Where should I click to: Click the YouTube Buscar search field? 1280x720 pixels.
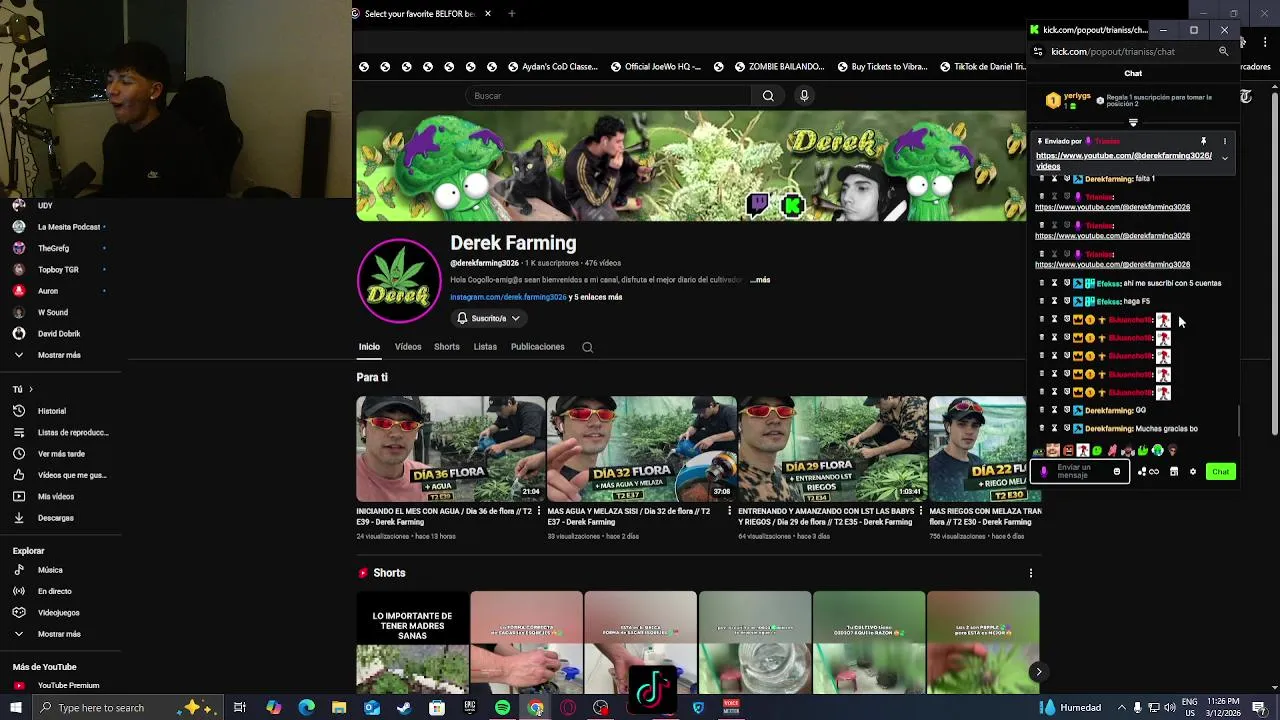(608, 96)
